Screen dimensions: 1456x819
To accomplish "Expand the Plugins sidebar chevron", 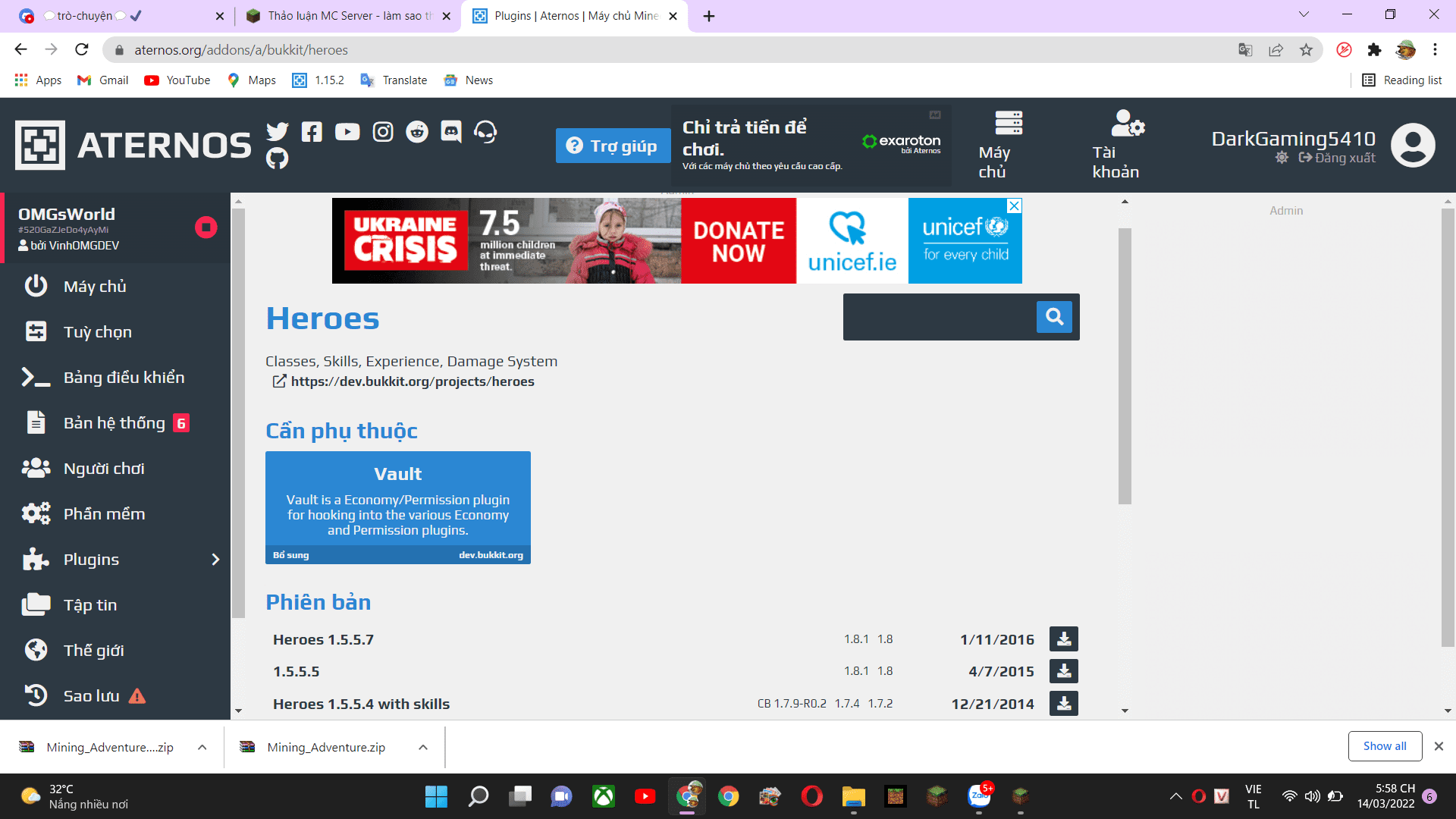I will pos(215,560).
